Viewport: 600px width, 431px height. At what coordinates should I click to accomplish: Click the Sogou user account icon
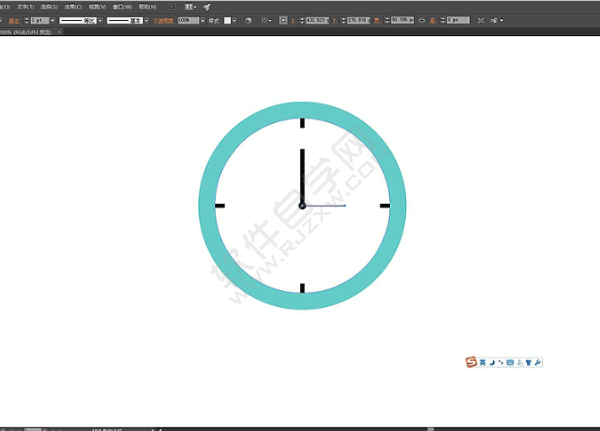520,362
